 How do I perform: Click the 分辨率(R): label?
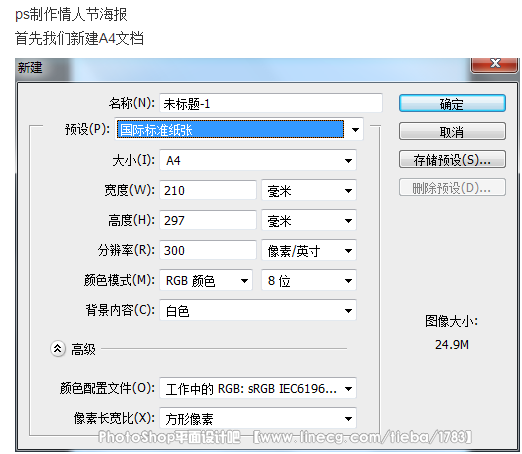pyautogui.click(x=126, y=250)
